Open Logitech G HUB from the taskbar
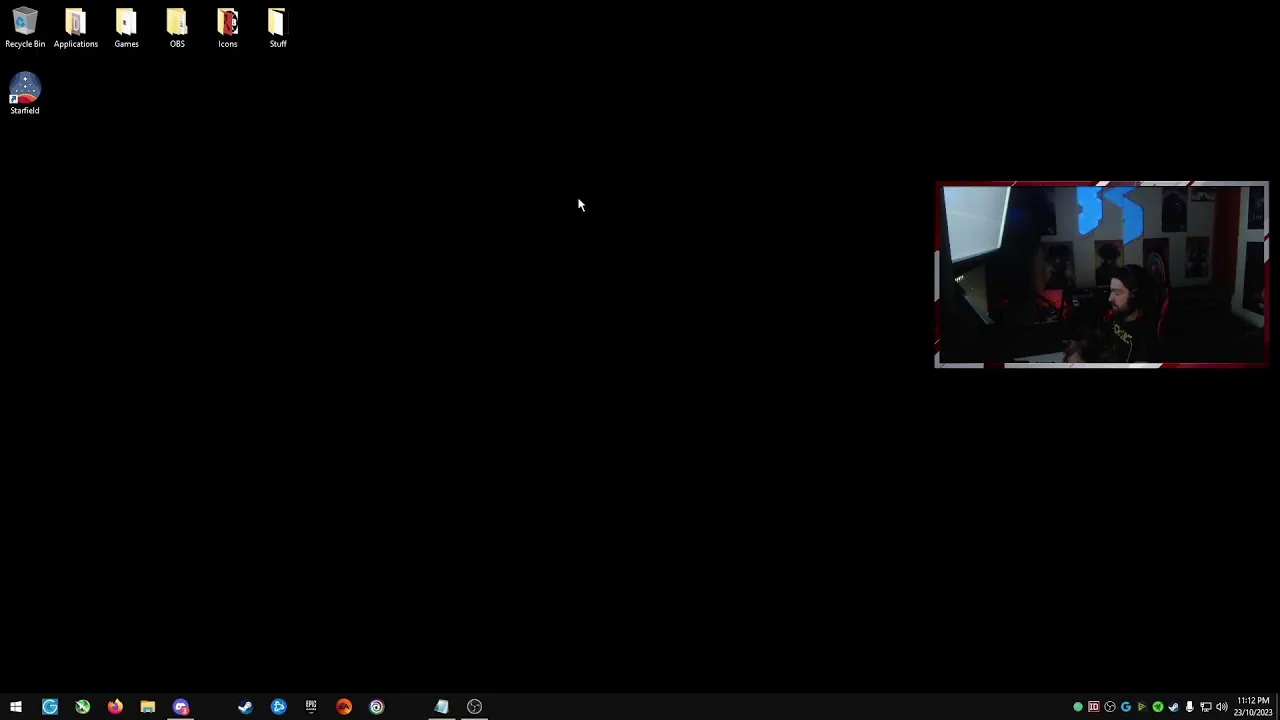 [x=50, y=707]
